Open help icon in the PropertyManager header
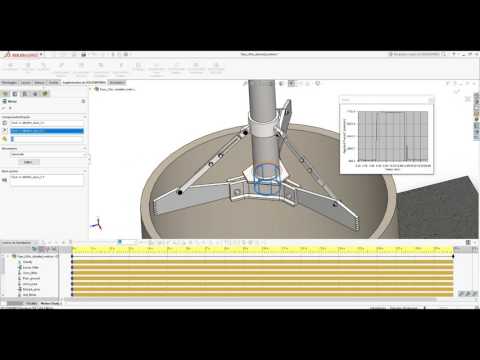480x360 pixels. (x=83, y=101)
